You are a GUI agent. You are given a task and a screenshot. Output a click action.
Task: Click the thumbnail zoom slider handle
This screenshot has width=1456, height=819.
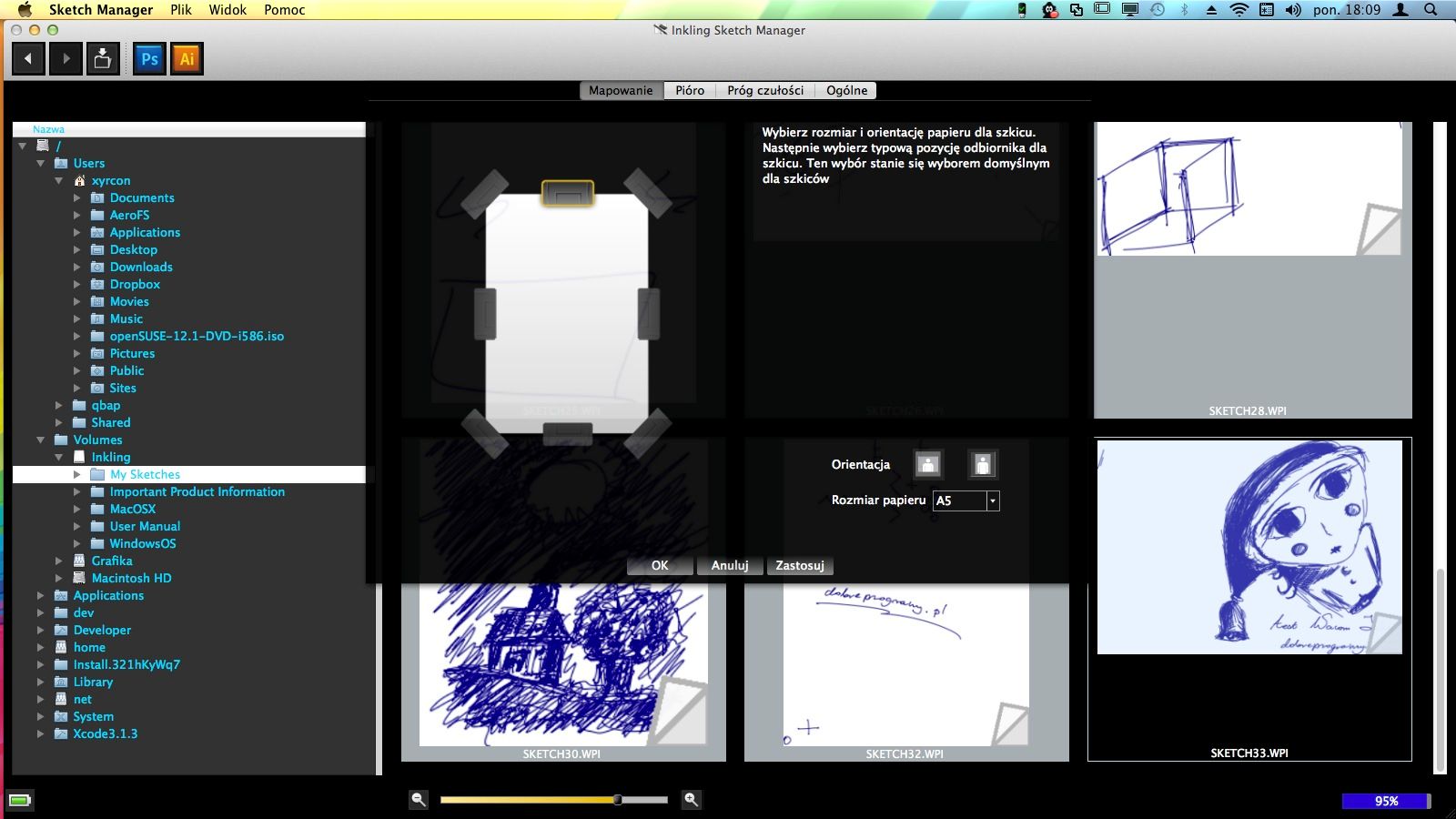pyautogui.click(x=618, y=800)
